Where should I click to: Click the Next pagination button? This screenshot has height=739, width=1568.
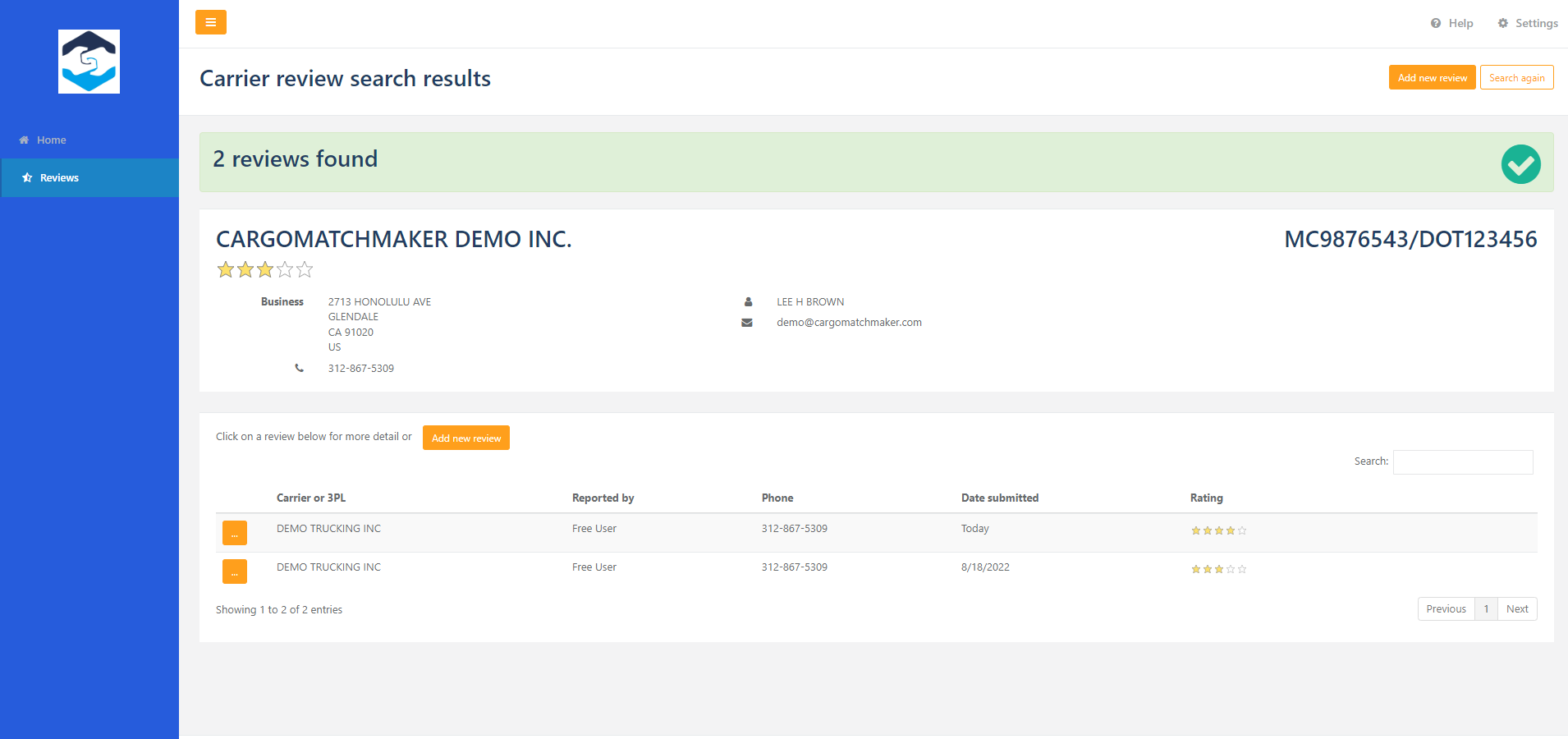coord(1517,609)
